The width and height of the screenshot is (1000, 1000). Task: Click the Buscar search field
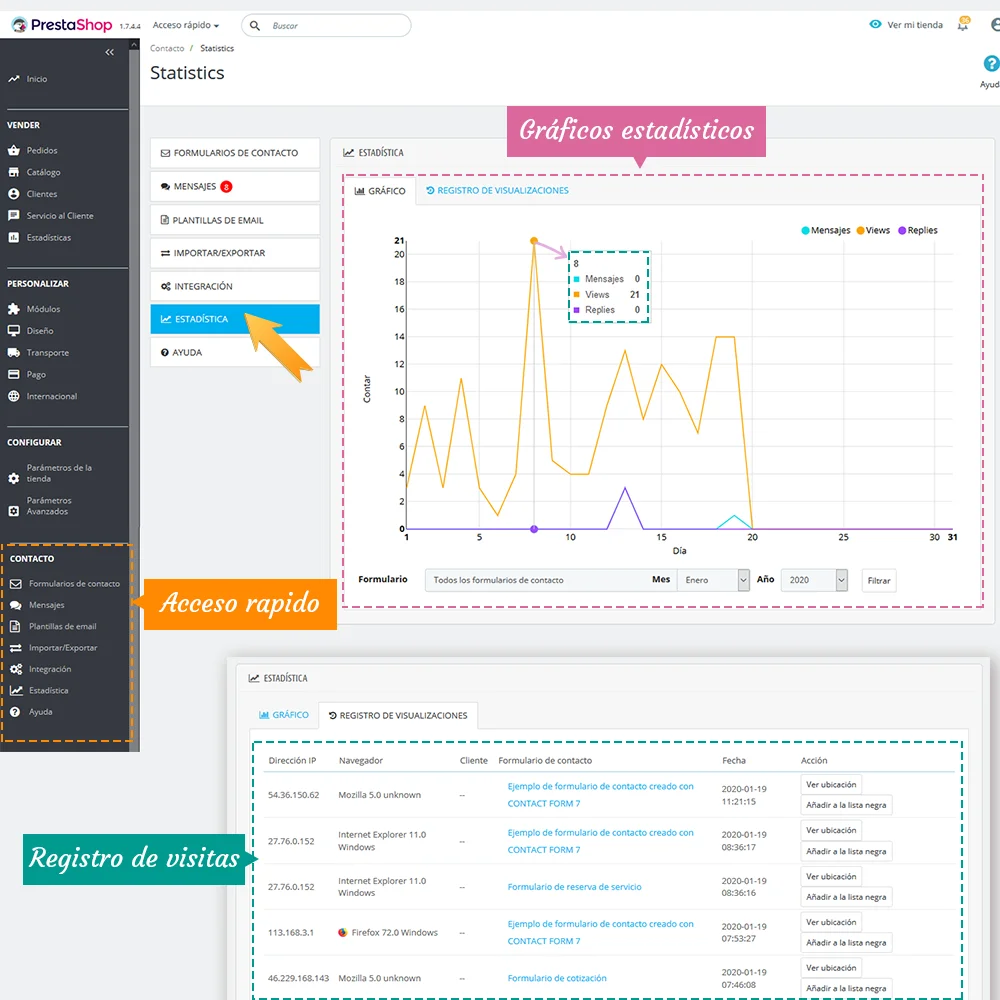[335, 25]
